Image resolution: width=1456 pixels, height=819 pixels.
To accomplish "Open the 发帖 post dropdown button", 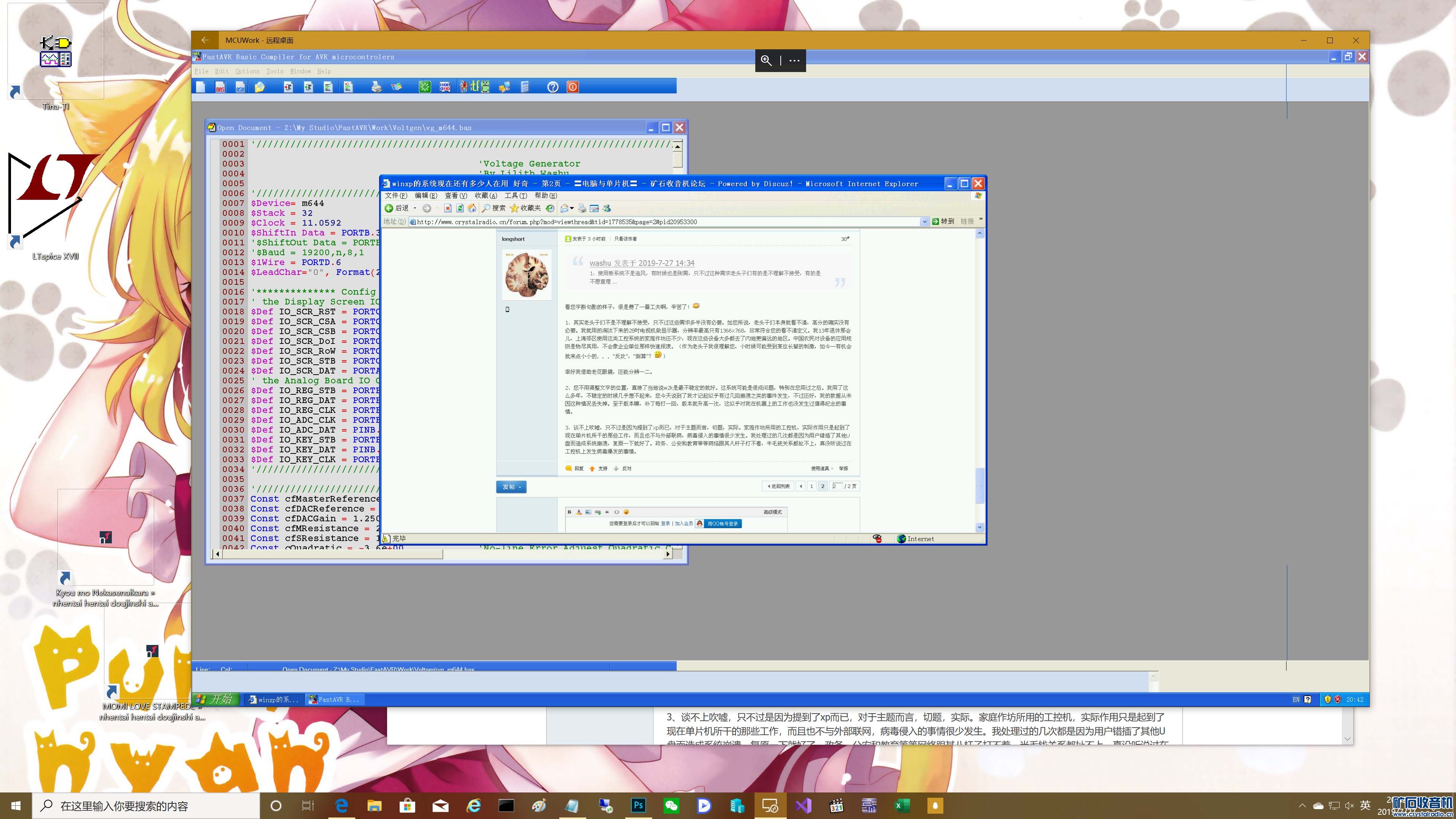I will 511,486.
